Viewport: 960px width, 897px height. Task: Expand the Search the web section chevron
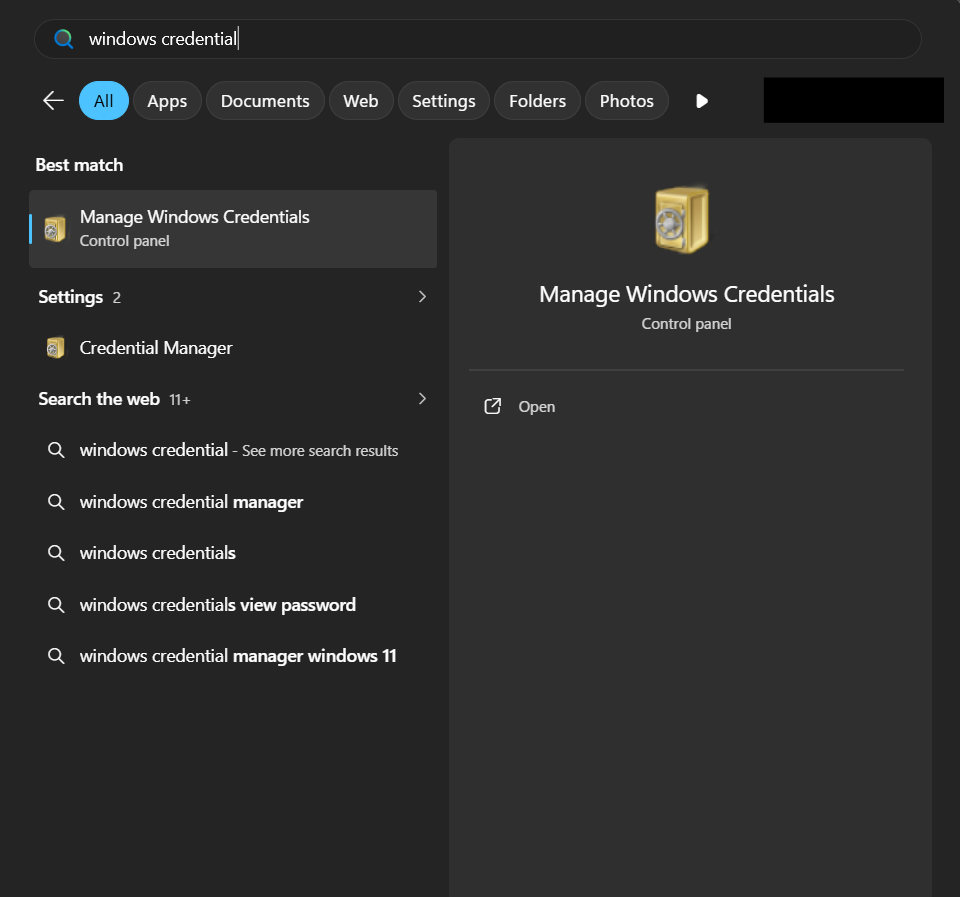pyautogui.click(x=422, y=399)
